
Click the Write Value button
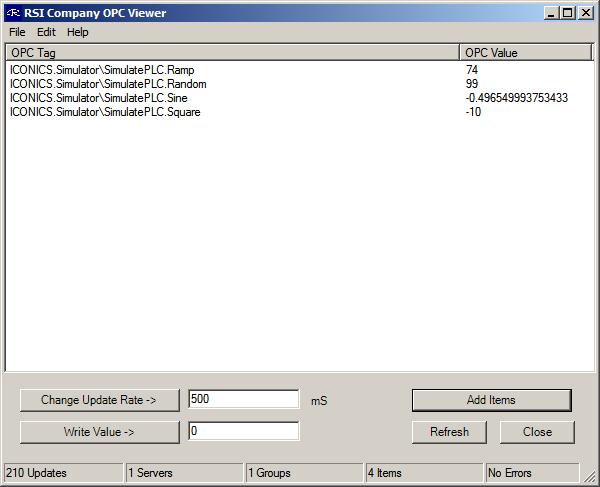(99, 432)
